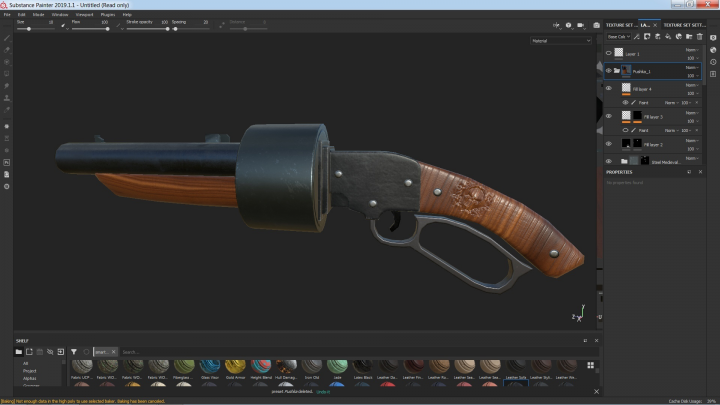Screen dimensions: 720x405
Task: Click the Undo it link in notification
Action: 323,392
